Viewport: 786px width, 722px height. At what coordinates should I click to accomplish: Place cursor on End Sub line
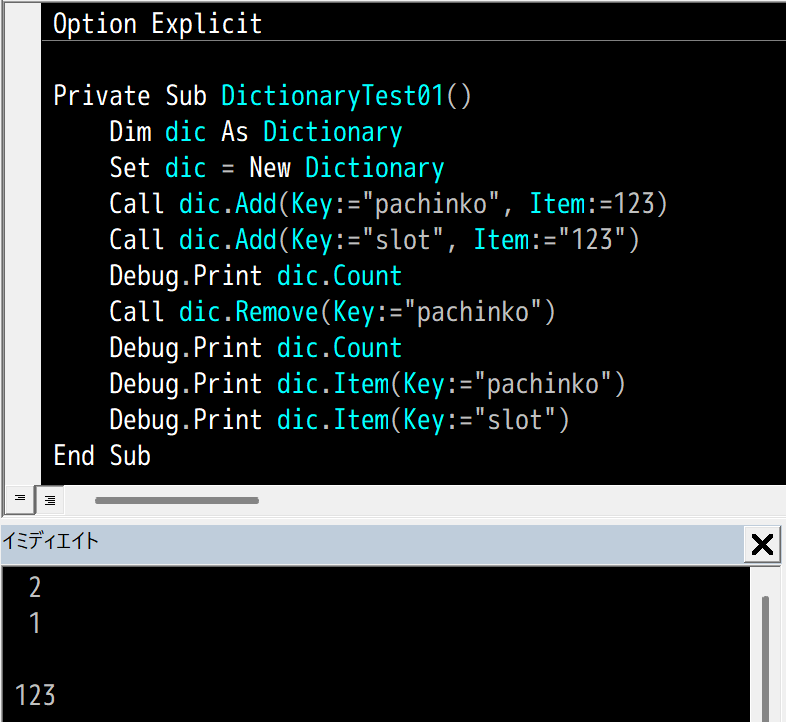coord(102,455)
